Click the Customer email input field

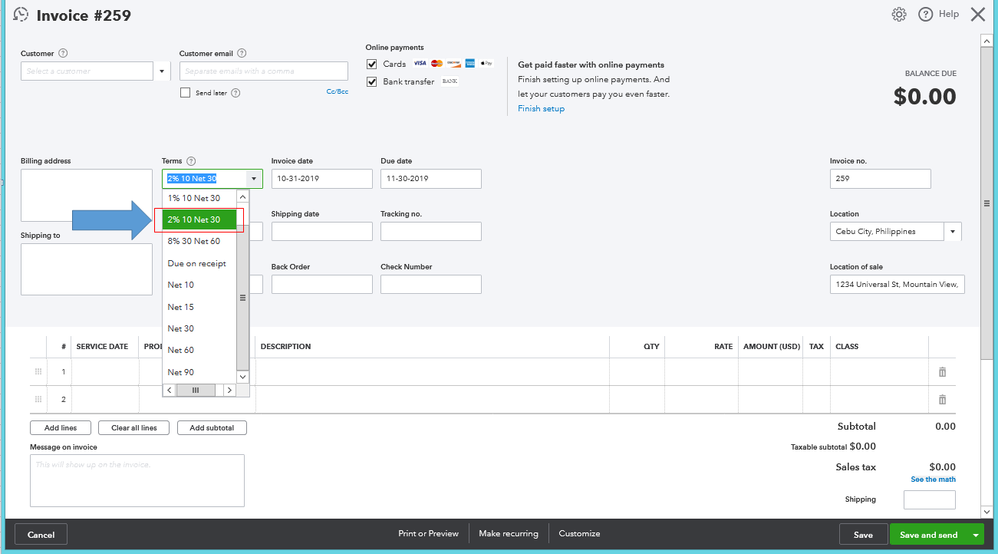coord(264,71)
